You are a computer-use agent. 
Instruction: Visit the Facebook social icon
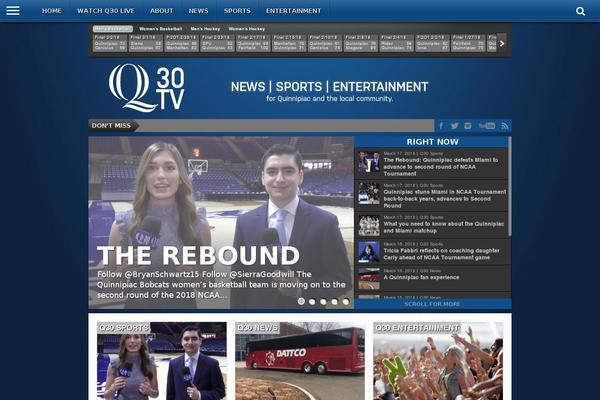[441, 126]
